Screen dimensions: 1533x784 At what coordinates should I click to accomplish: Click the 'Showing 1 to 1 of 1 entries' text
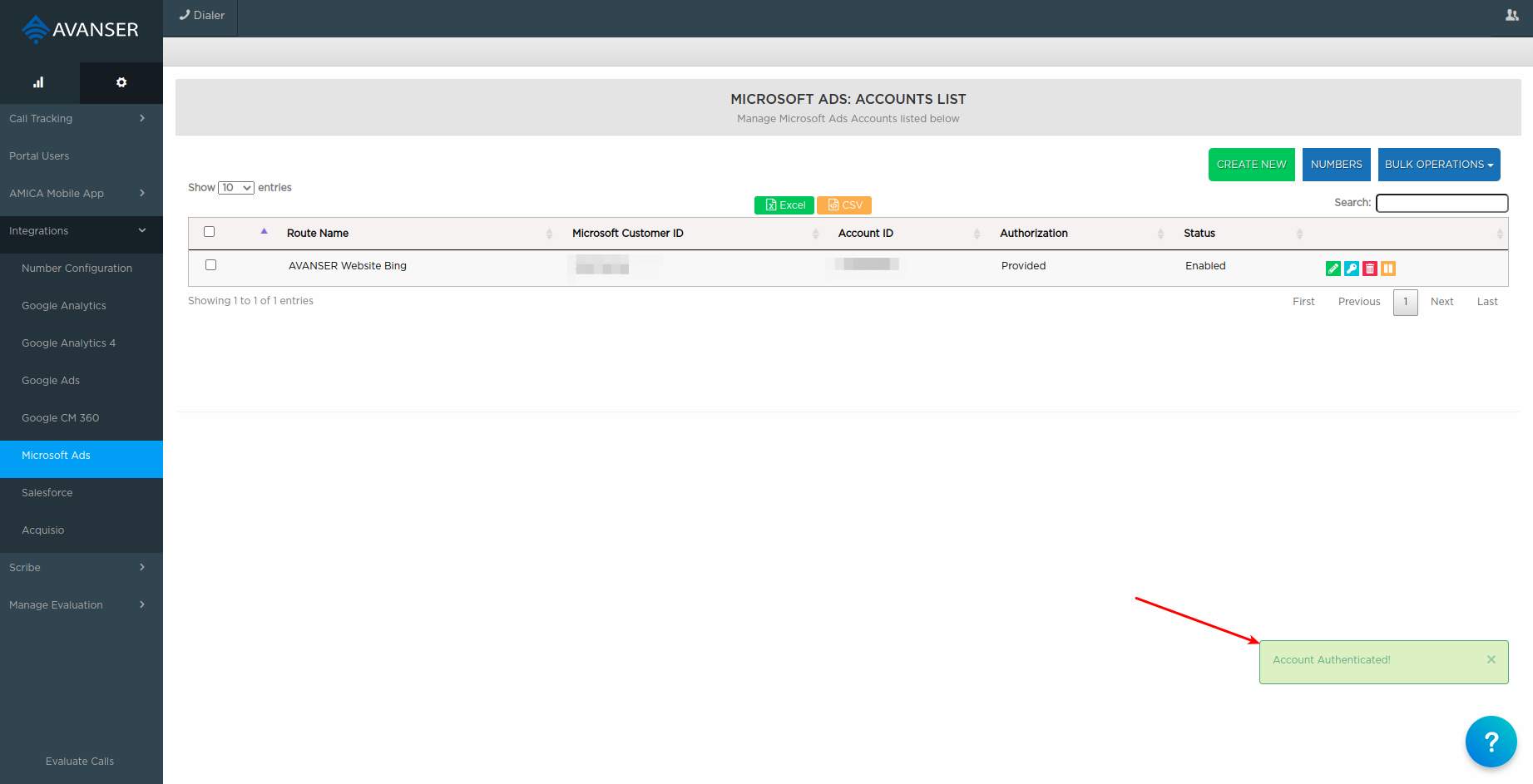(x=250, y=301)
